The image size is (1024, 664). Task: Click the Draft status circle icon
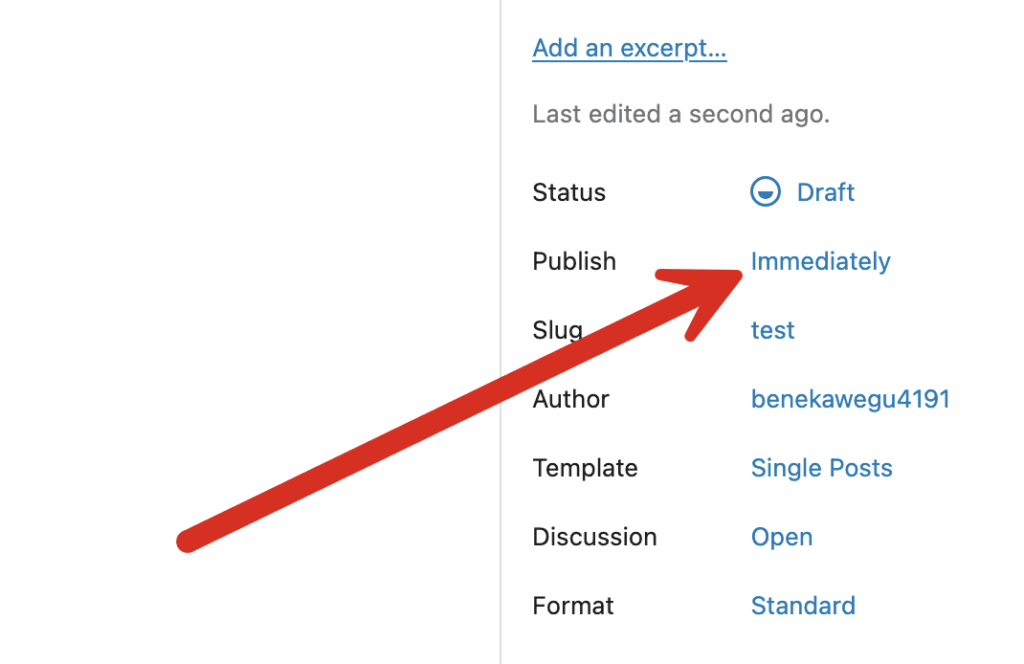coord(766,192)
